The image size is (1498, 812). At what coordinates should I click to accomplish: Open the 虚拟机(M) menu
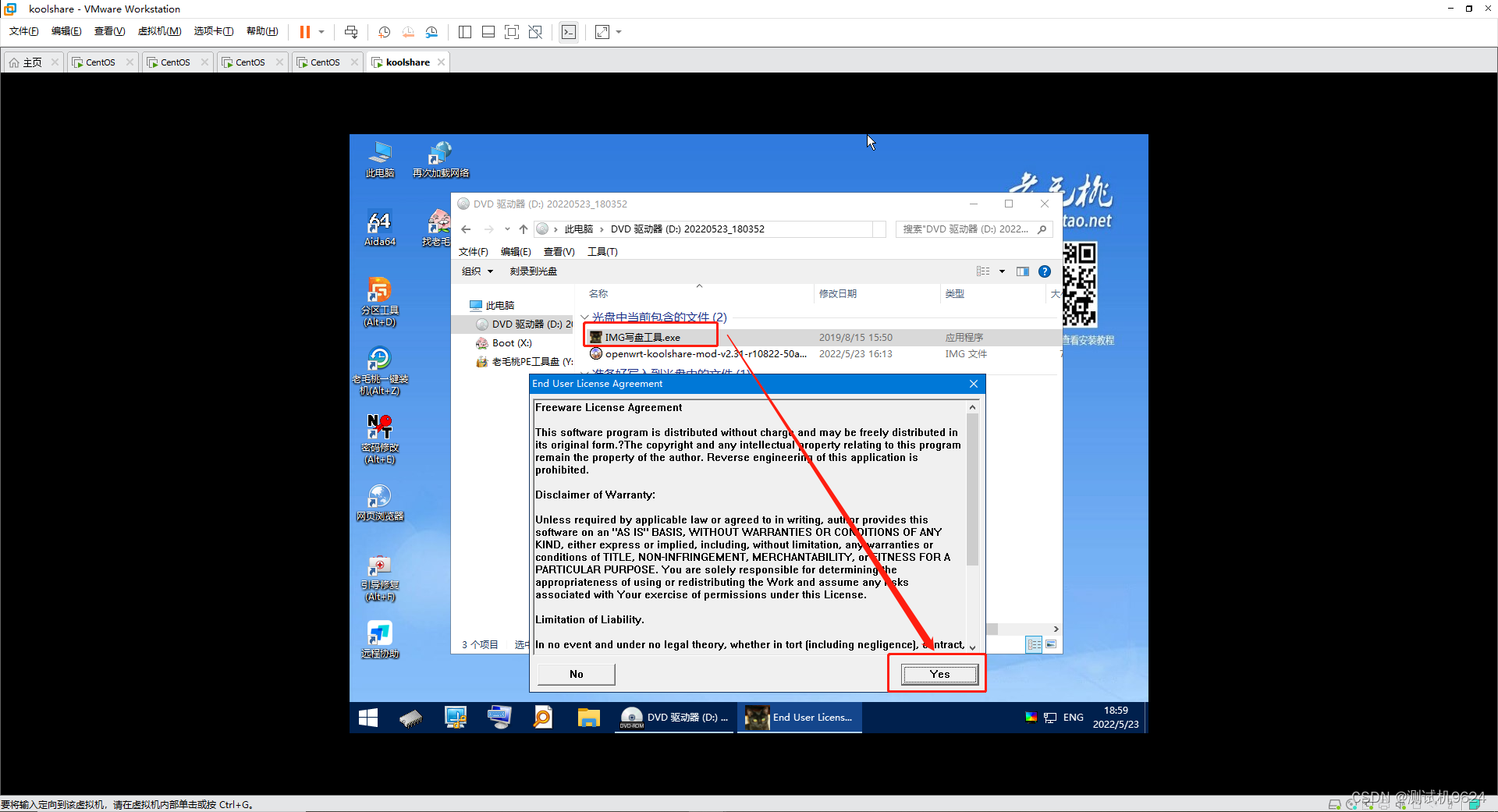(159, 31)
